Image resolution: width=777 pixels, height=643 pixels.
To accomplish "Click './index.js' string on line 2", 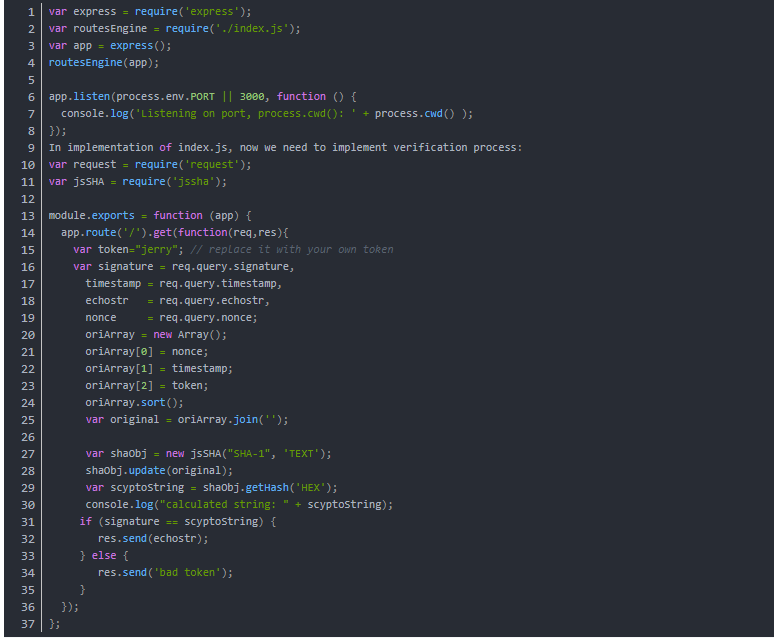I will 252,28.
